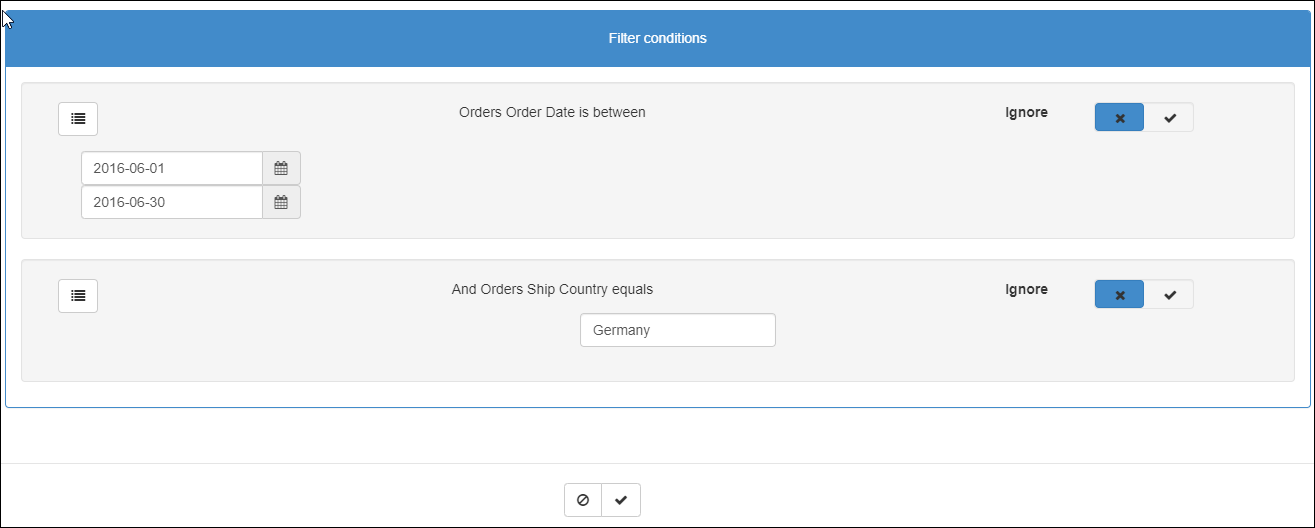Click Ignore label for Order Date condition

pyautogui.click(x=1026, y=113)
